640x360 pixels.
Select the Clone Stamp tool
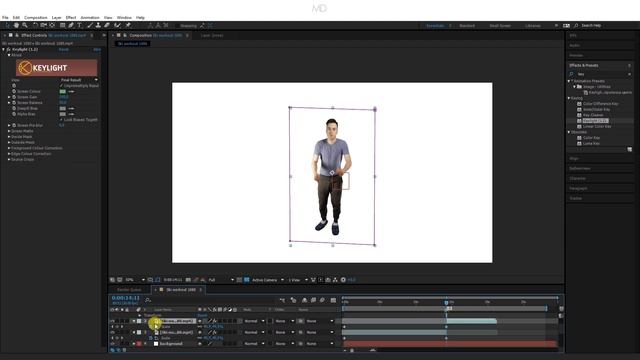coord(98,25)
